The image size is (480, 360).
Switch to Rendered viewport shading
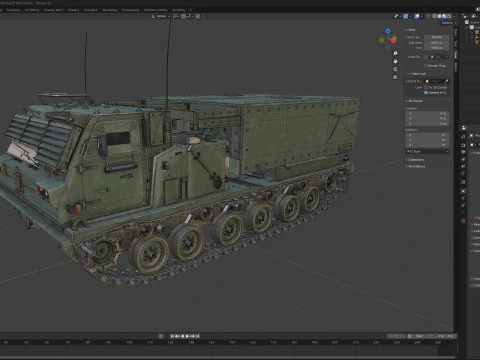pyautogui.click(x=449, y=16)
